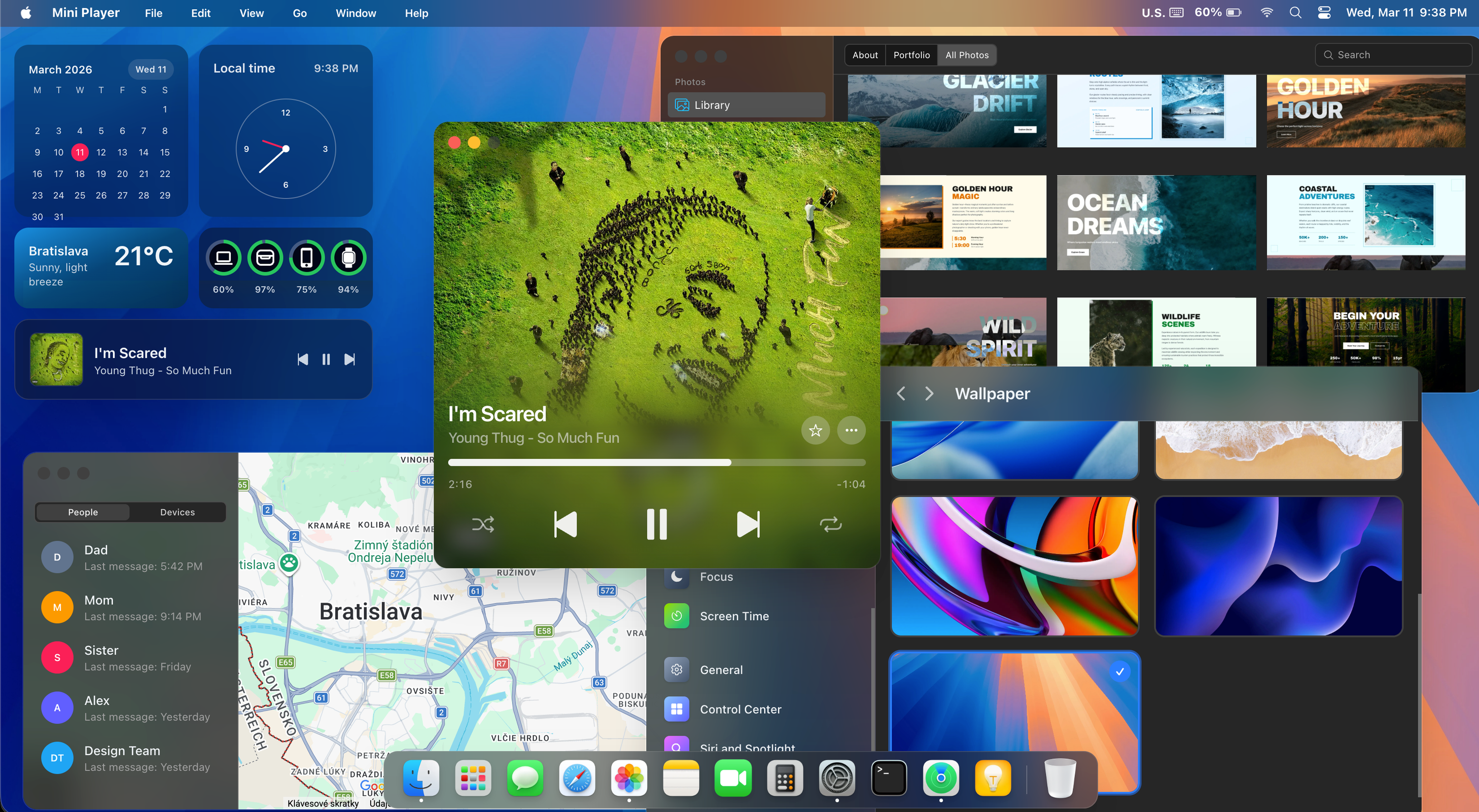The image size is (1479, 812).
Task: Go back a track in music widget
Action: [303, 359]
